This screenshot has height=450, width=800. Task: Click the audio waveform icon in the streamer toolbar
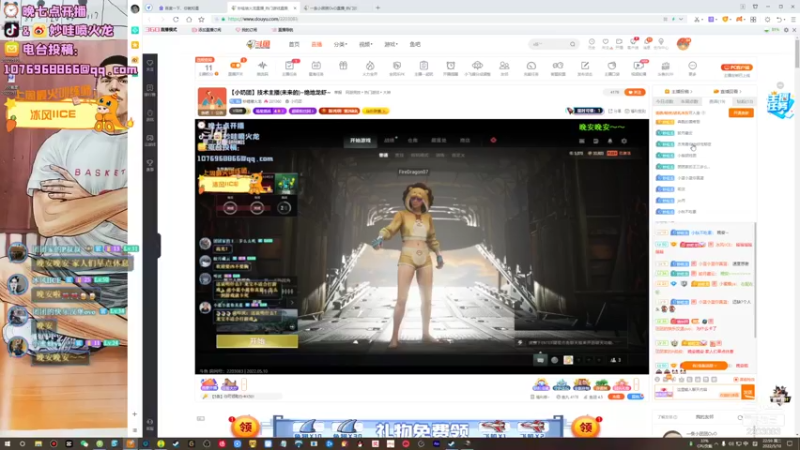pyautogui.click(x=262, y=65)
